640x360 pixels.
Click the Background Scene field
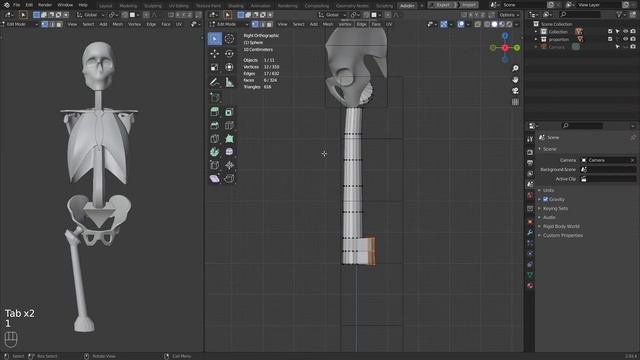608,169
